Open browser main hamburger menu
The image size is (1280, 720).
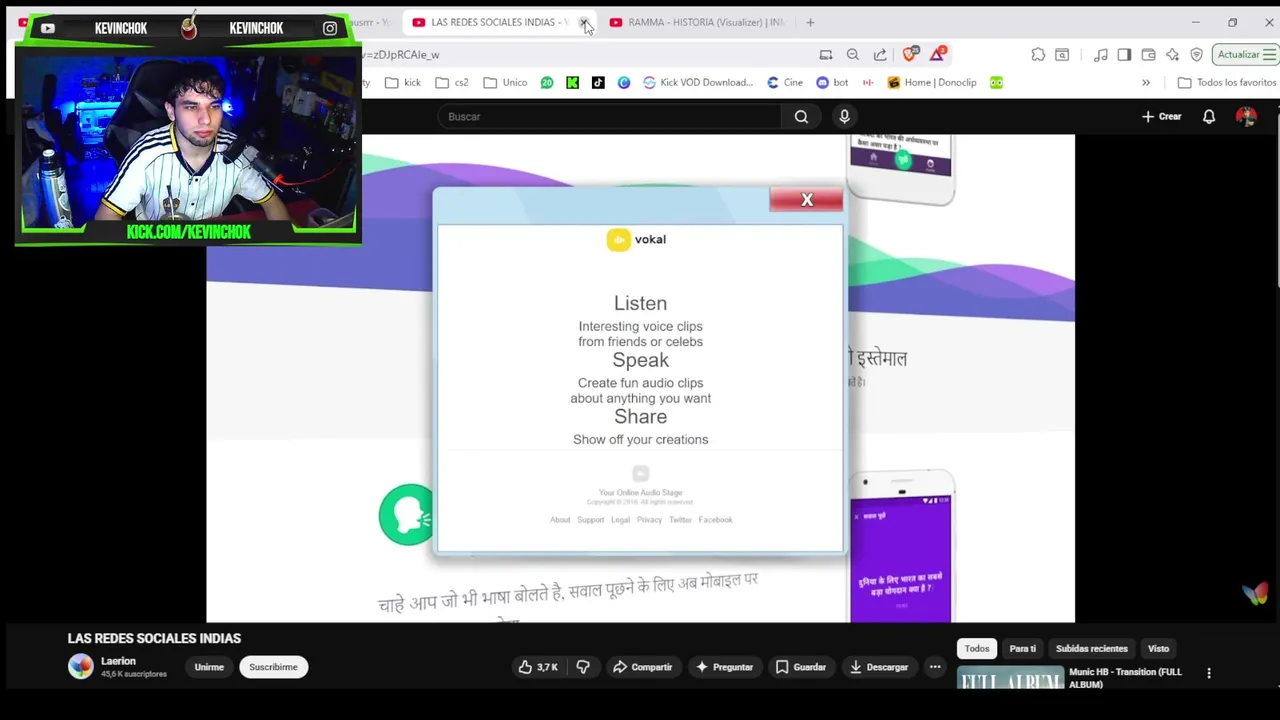pyautogui.click(x=1270, y=55)
